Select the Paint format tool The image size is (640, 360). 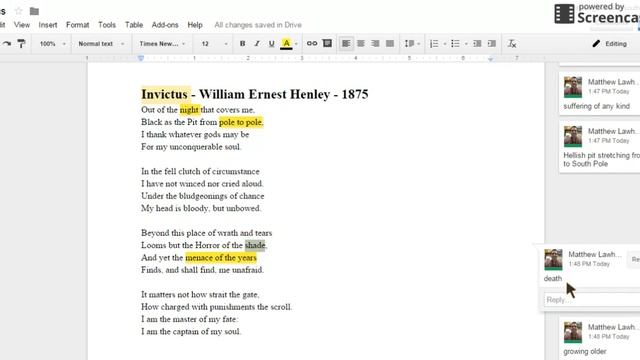pyautogui.click(x=21, y=44)
